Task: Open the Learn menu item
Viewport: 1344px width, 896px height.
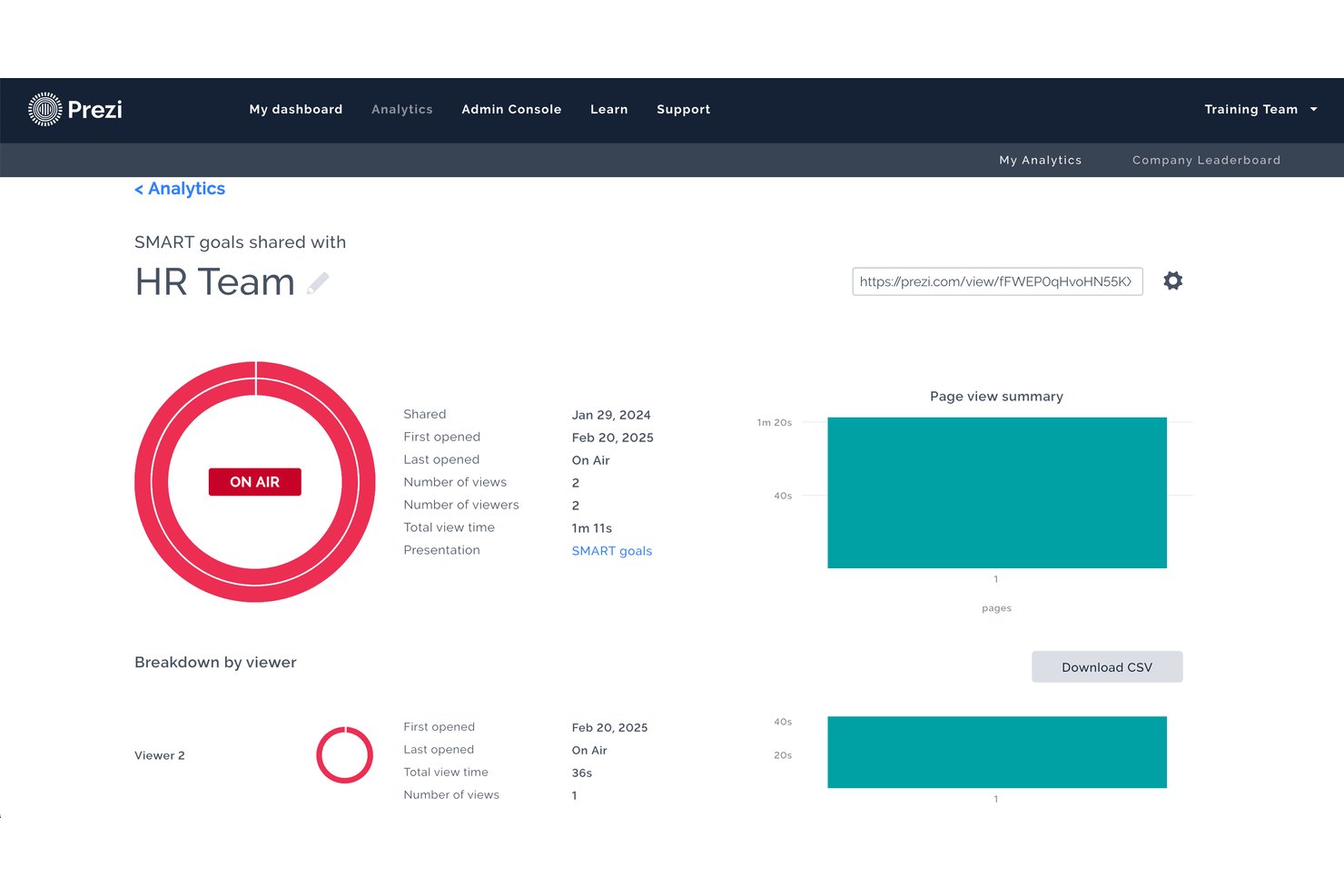Action: coord(609,109)
